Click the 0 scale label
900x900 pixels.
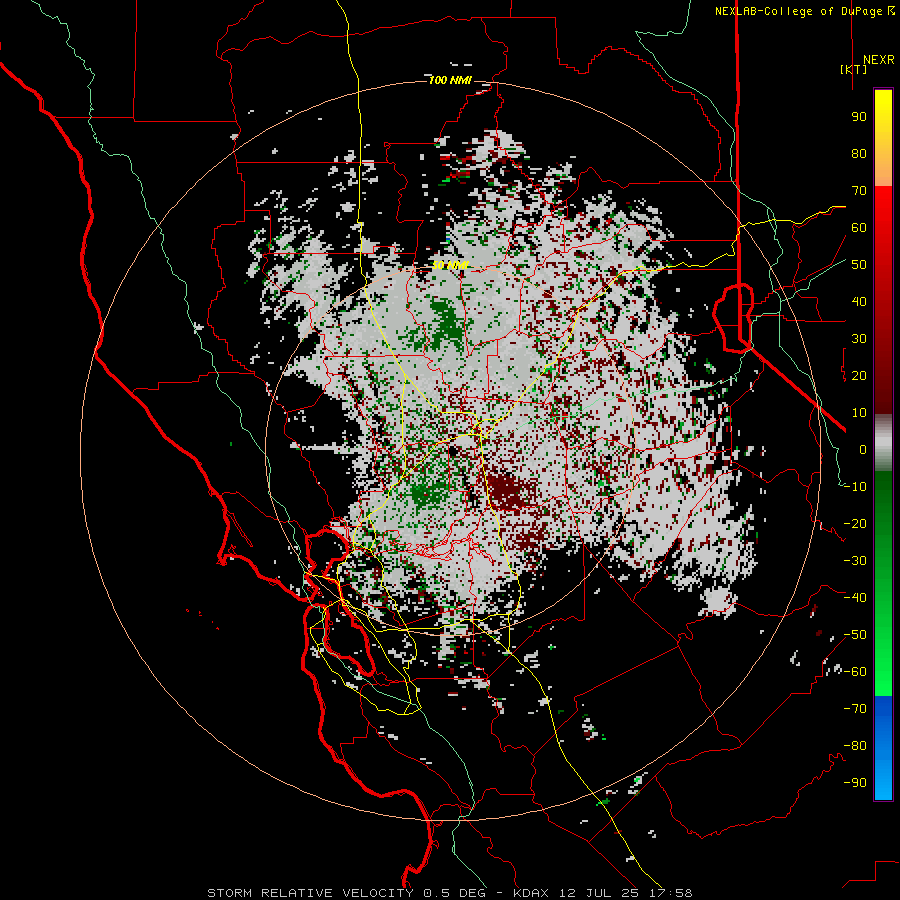[x=863, y=450]
